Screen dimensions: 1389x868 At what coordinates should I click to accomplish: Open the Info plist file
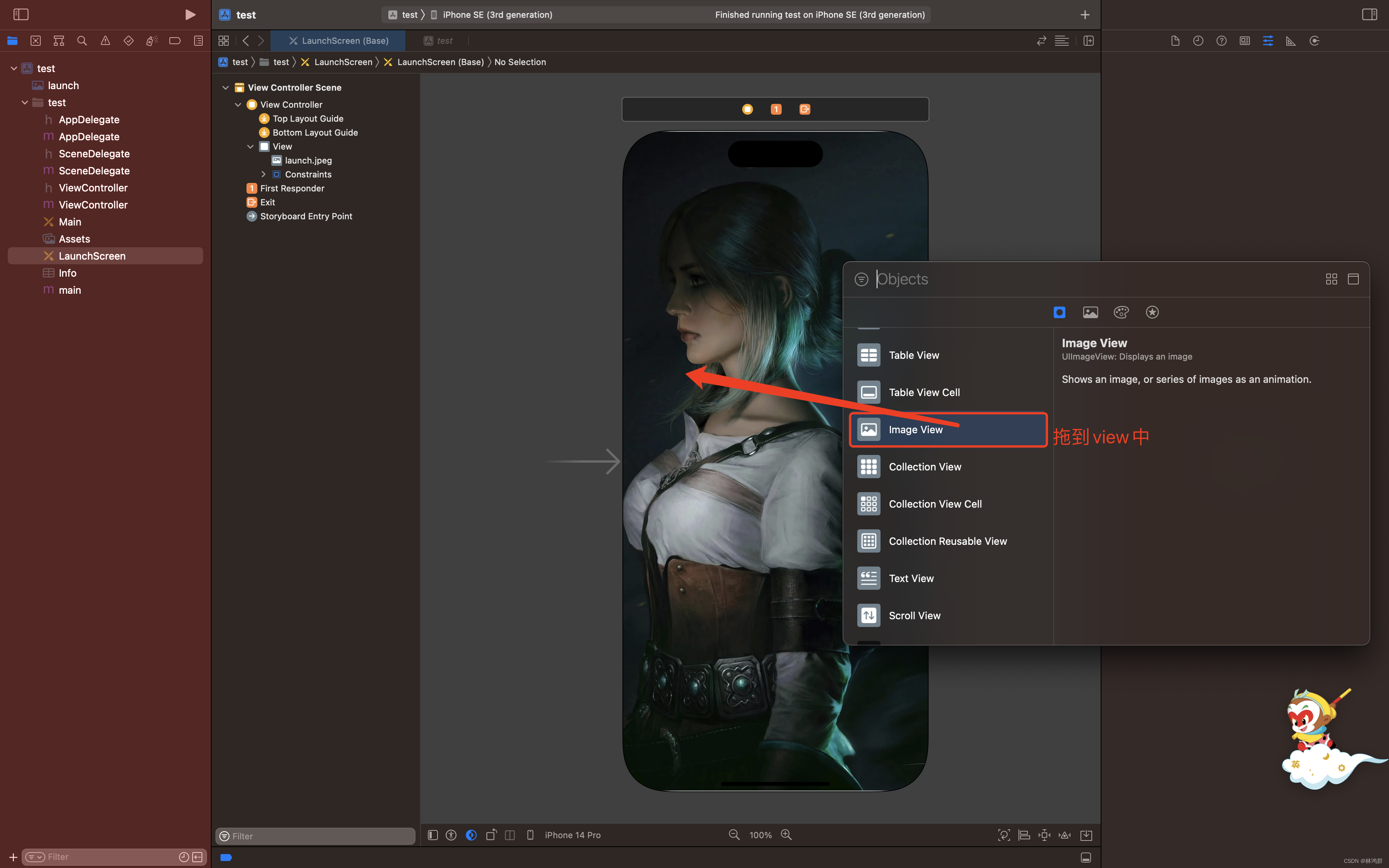pyautogui.click(x=67, y=273)
